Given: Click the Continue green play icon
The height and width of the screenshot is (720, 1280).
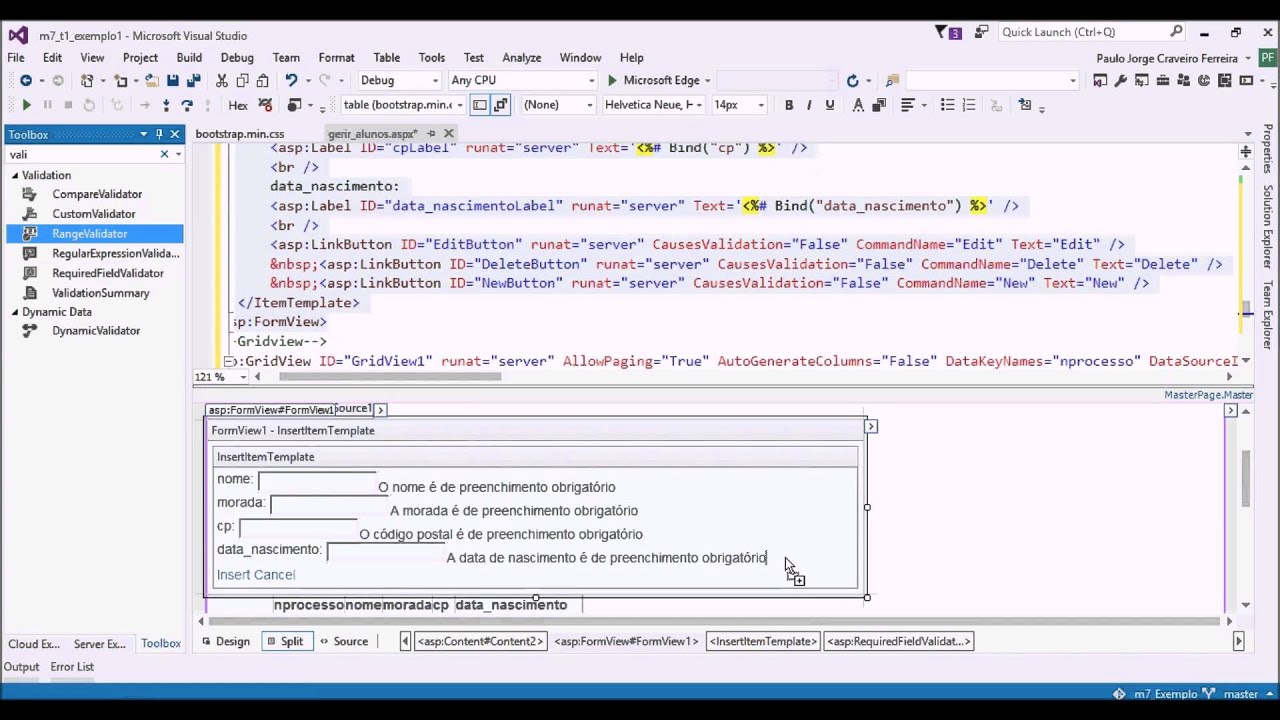Looking at the screenshot, I should point(26,105).
